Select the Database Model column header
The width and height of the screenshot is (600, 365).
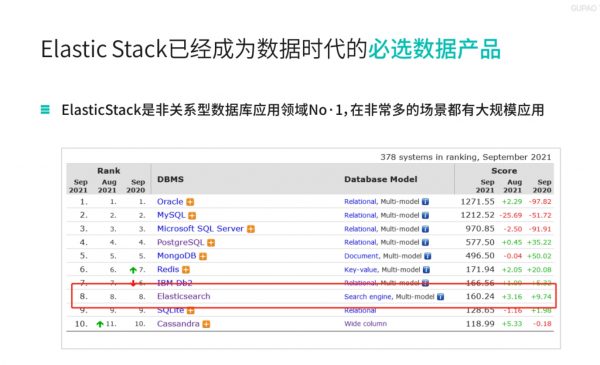(381, 179)
